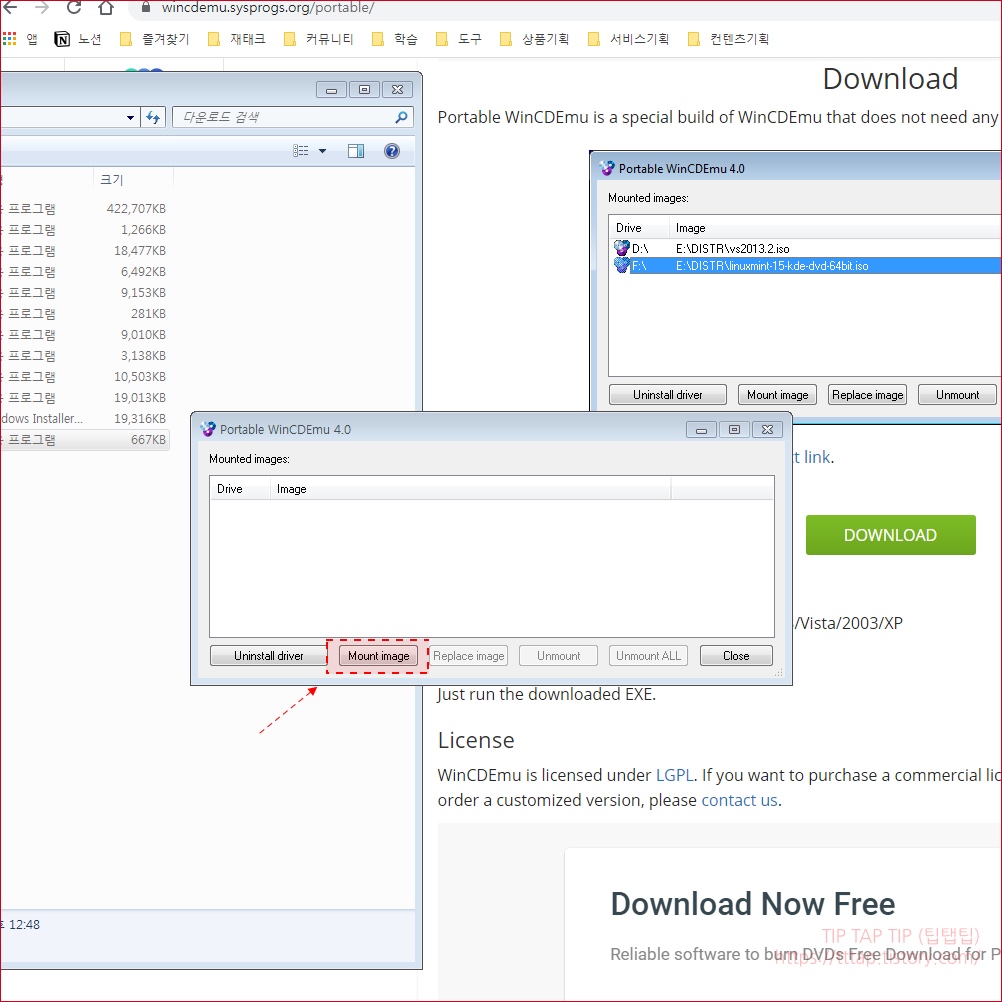
Task: Click Mount image in webpage screenshot window
Action: 777,395
